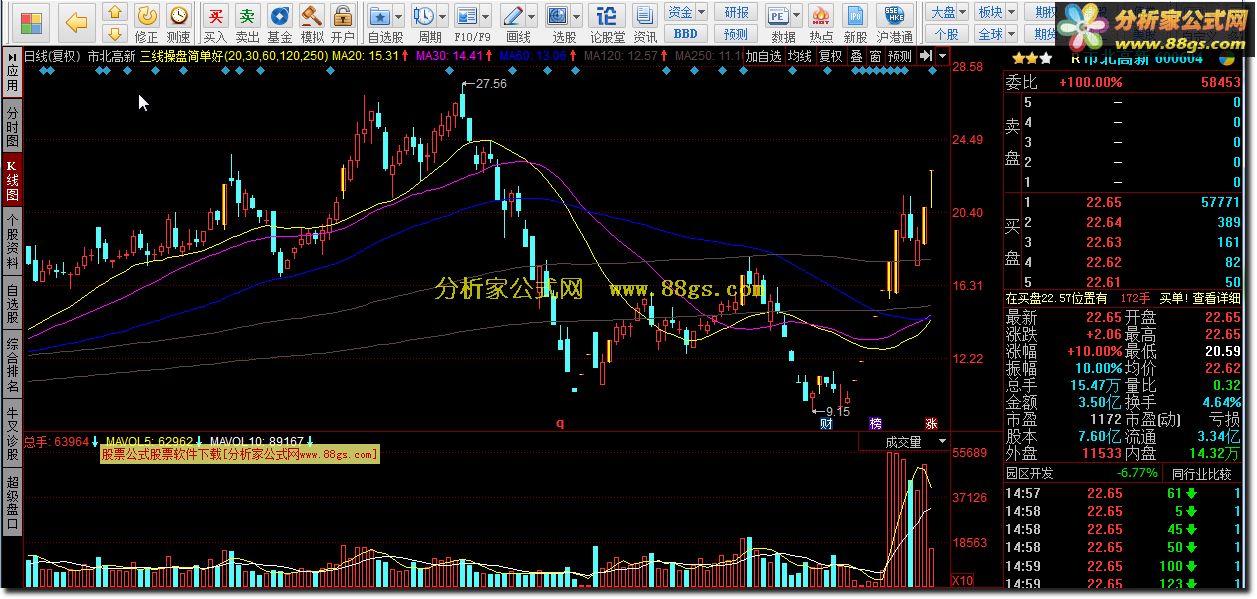Click the skip-to-end arrow icon above chart
The width and height of the screenshot is (1257, 599).
[926, 56]
